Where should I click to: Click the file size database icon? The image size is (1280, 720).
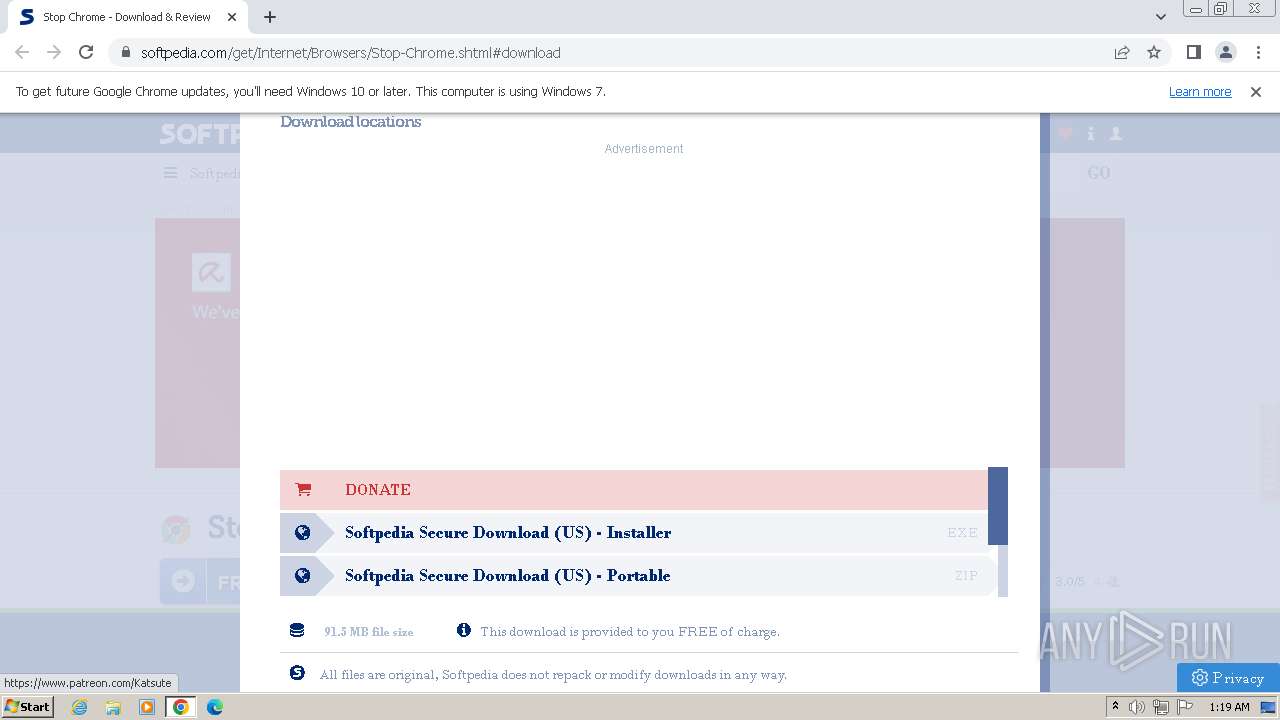pos(297,630)
